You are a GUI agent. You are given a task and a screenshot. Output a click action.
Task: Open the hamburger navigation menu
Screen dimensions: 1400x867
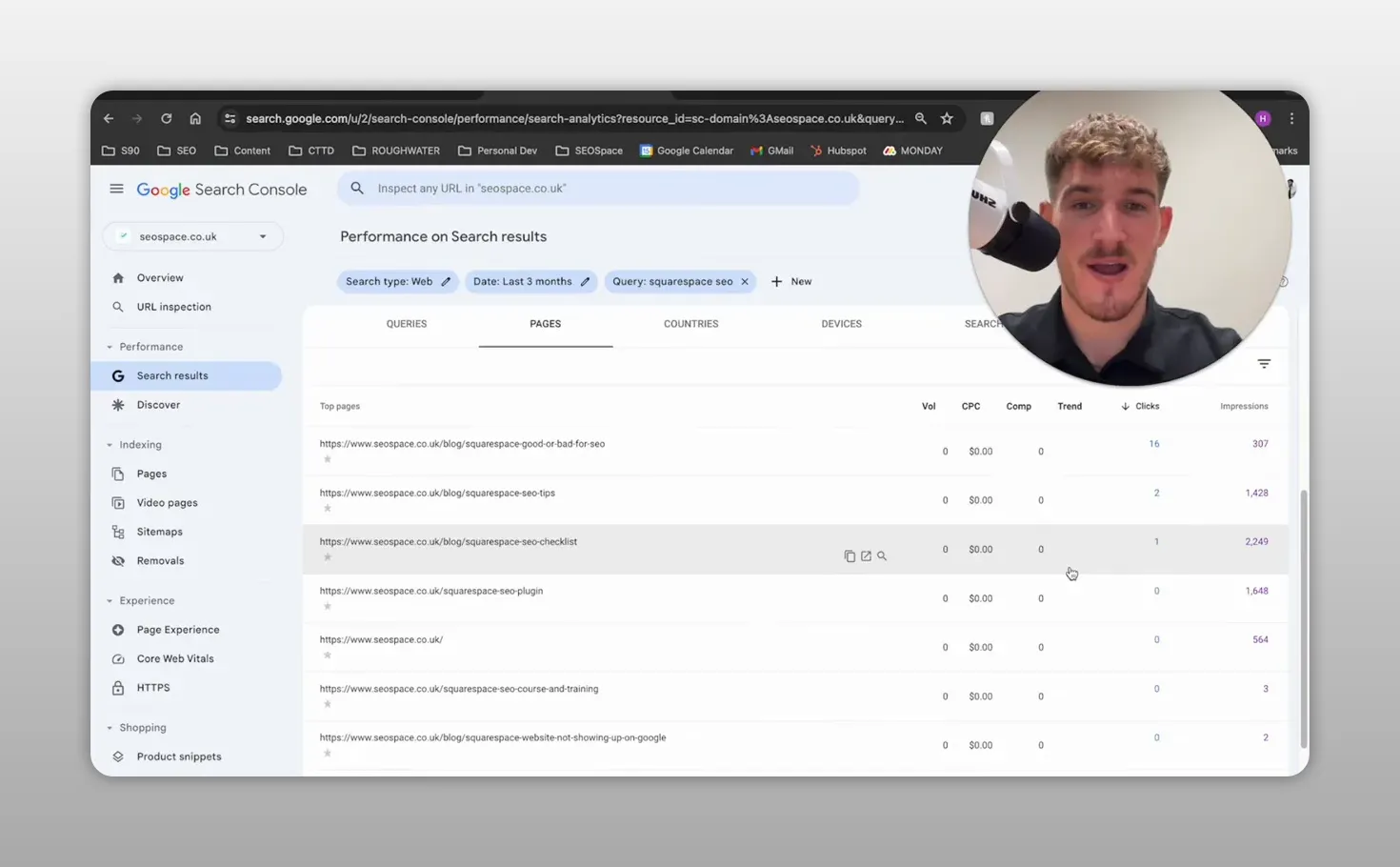click(x=116, y=189)
